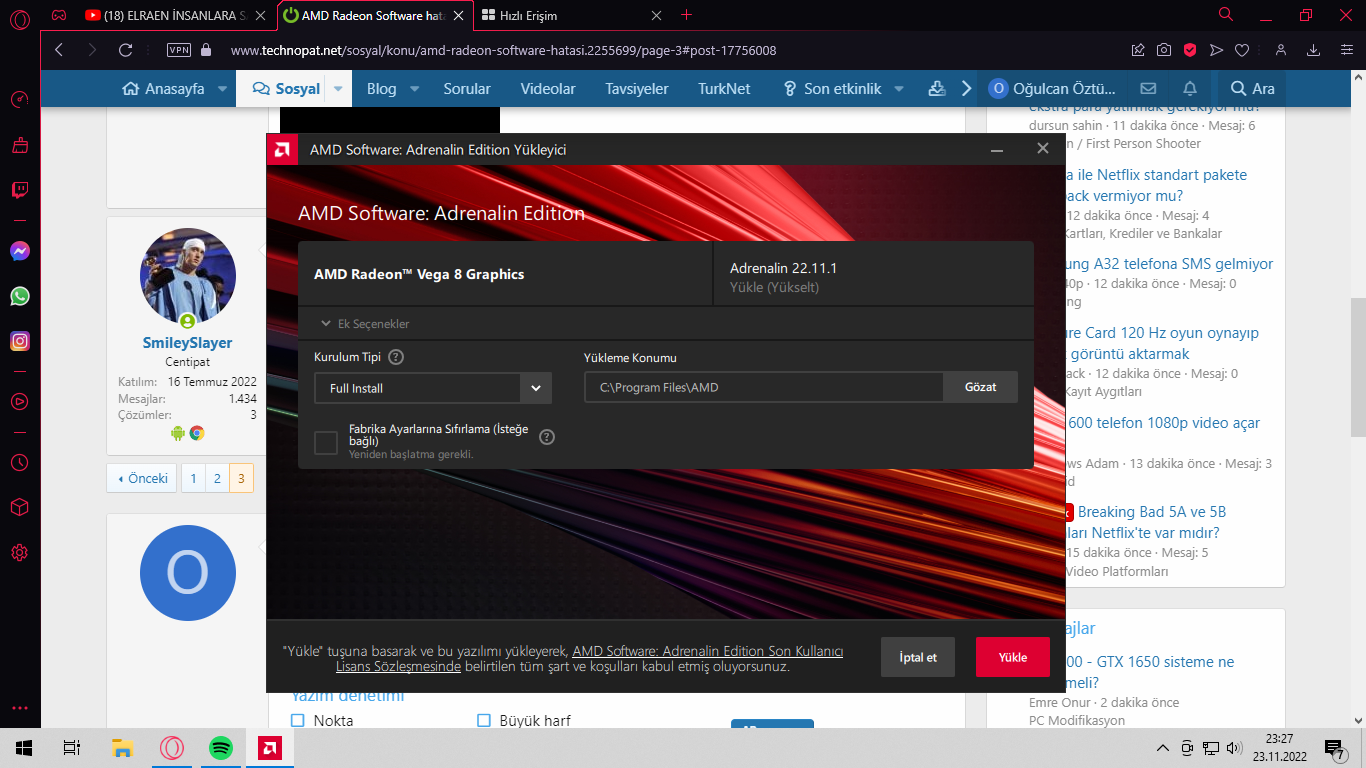
Task: Open GX Control speedometer in Opera sidebar
Action: click(20, 99)
